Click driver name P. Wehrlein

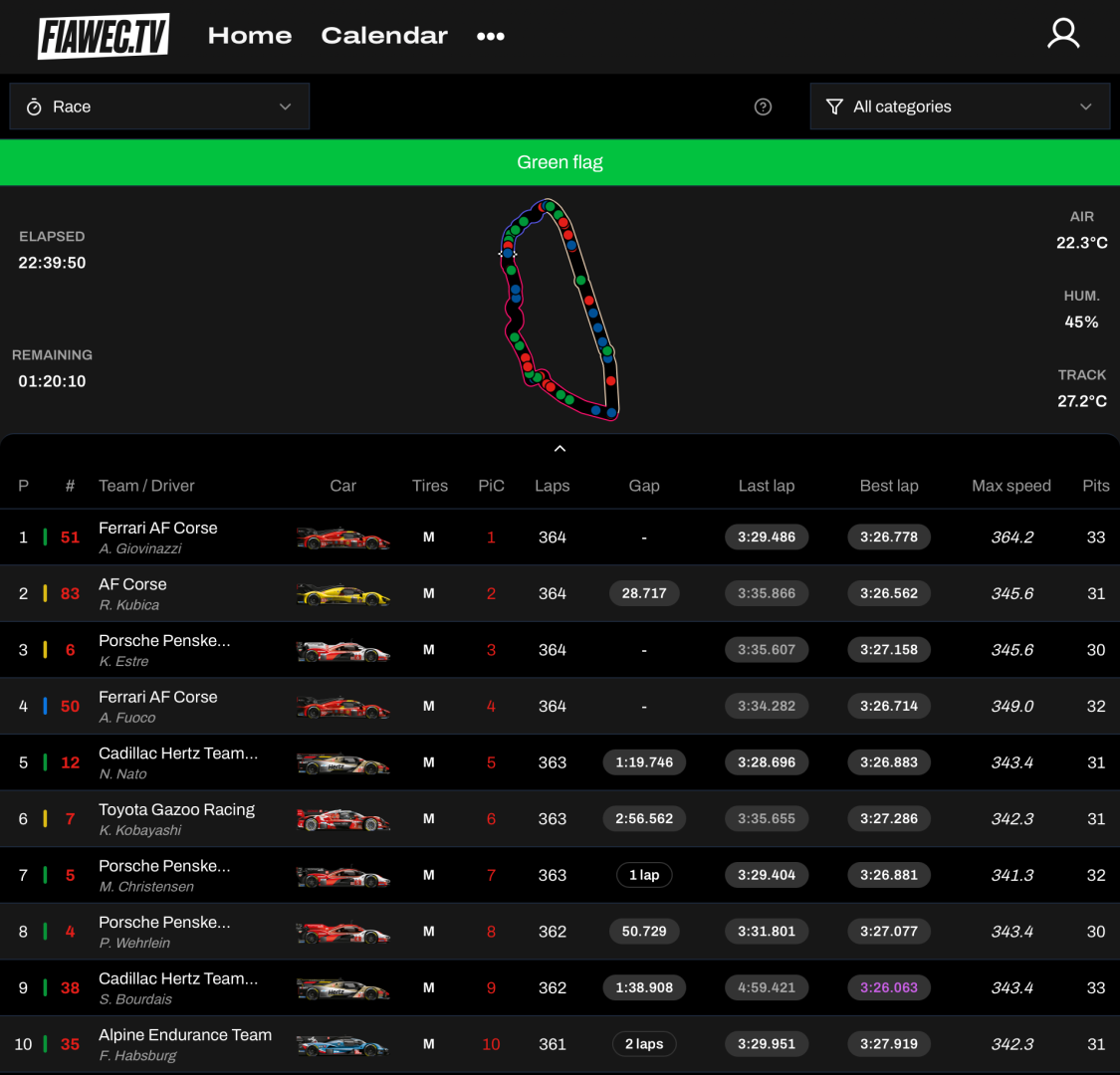click(134, 944)
